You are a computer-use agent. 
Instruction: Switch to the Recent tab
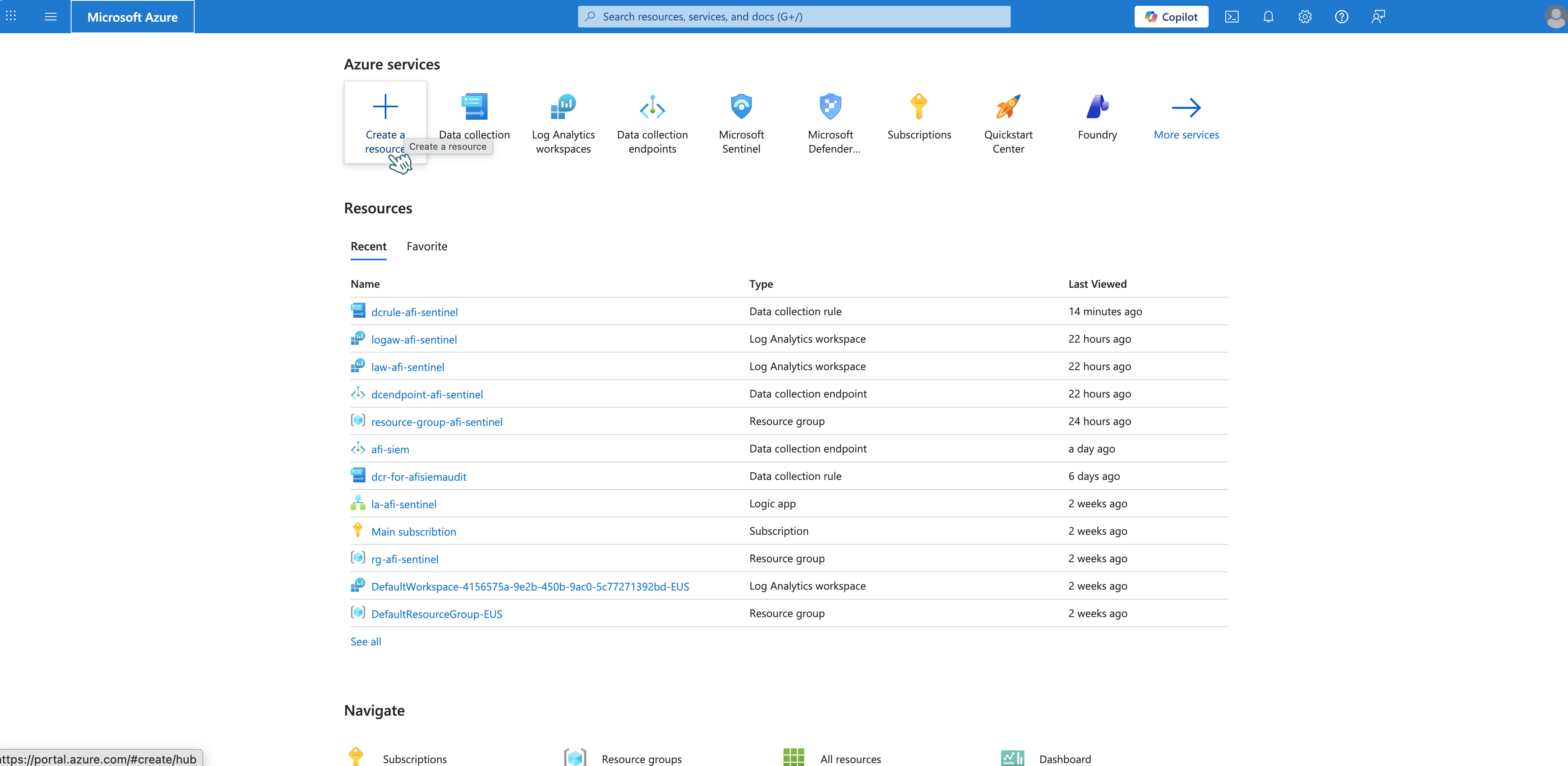tap(368, 247)
